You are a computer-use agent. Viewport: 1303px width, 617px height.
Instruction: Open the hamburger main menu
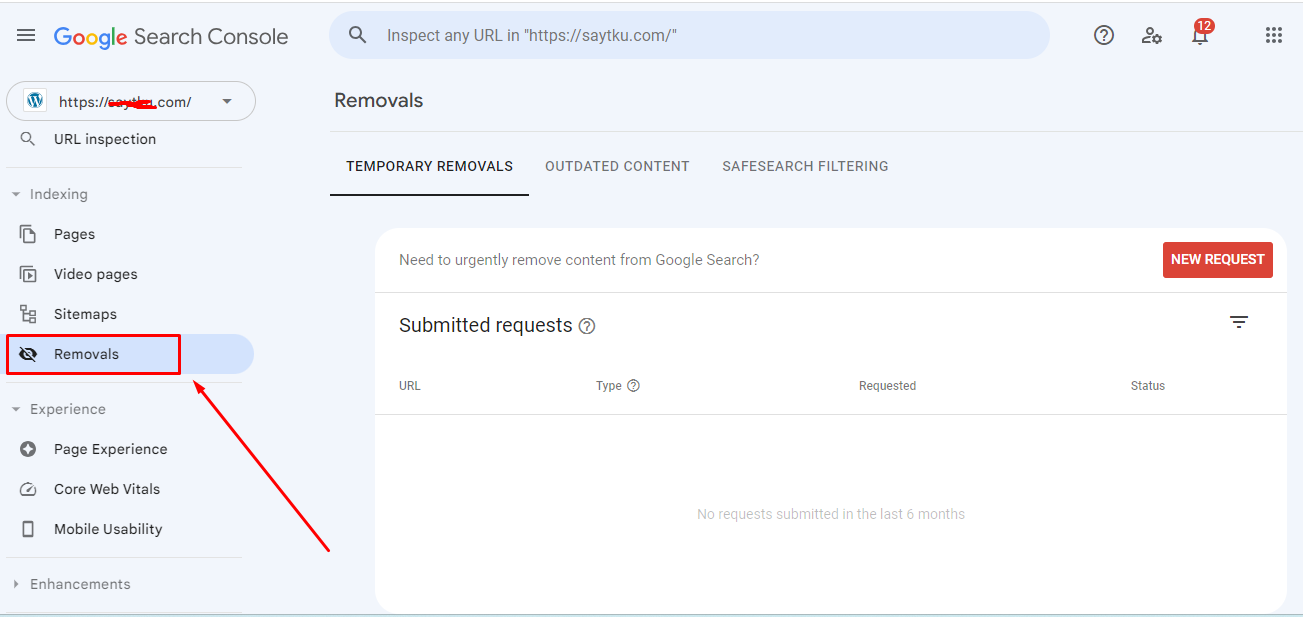click(26, 35)
